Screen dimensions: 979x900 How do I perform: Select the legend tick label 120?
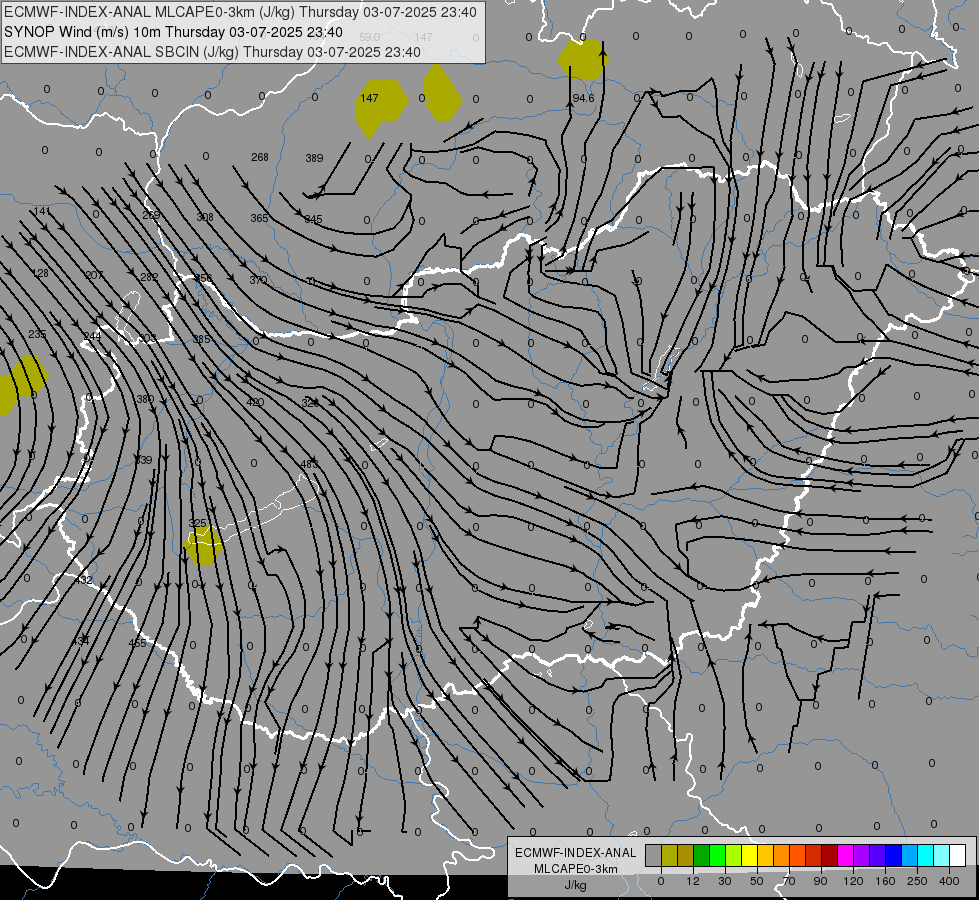pos(853,881)
